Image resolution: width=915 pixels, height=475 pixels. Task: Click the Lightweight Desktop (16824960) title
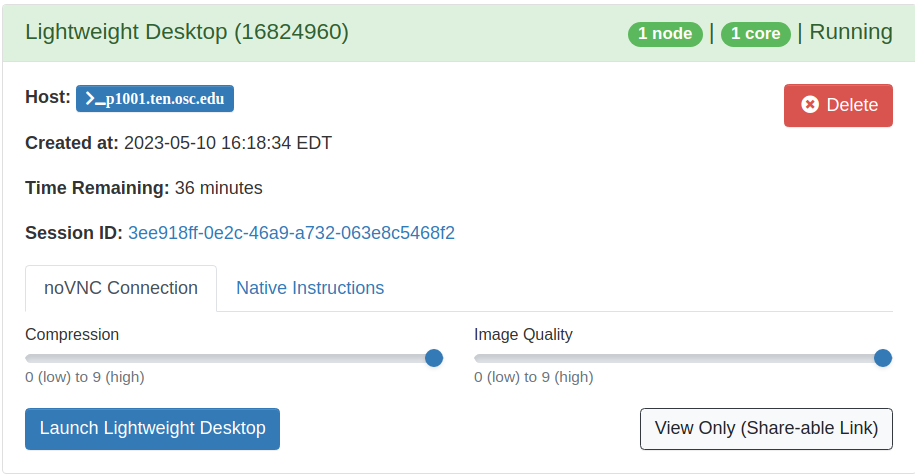click(187, 32)
